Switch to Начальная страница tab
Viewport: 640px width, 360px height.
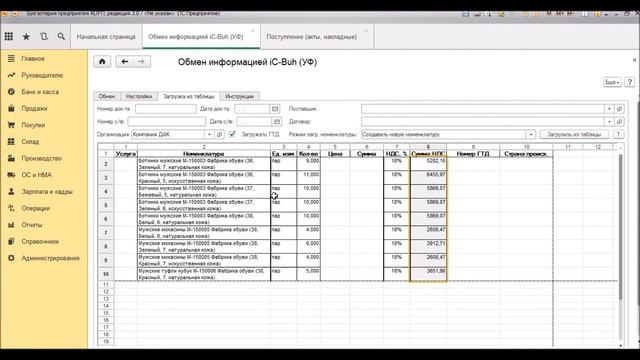coord(106,37)
